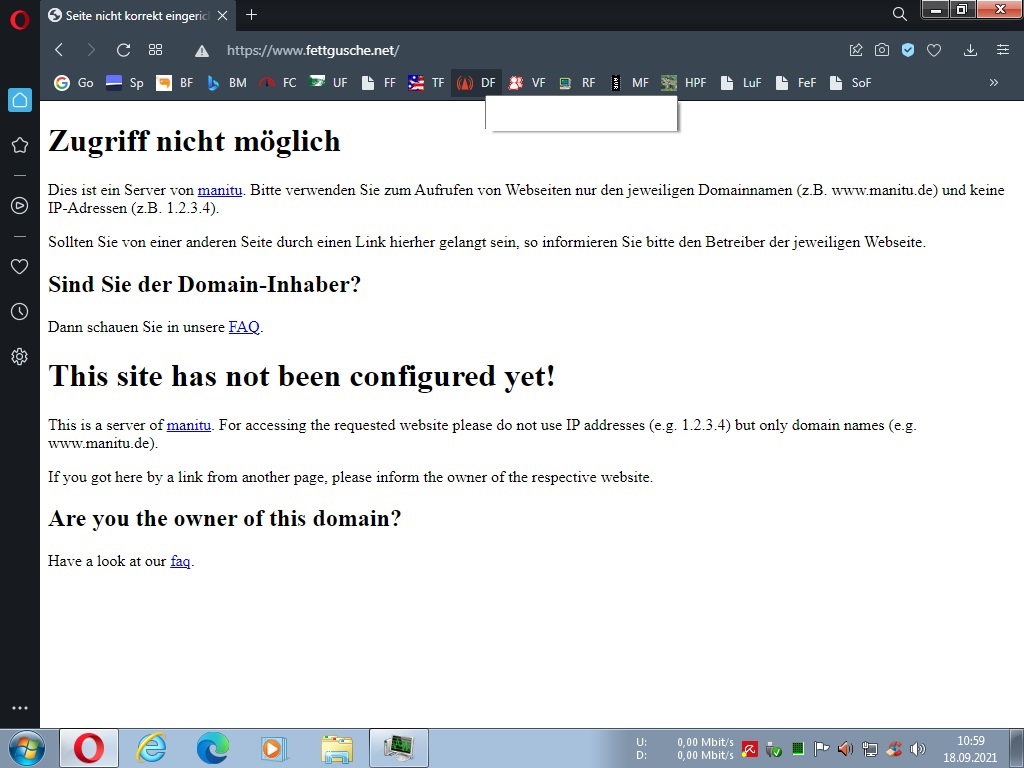1024x768 pixels.
Task: Show the security warning for this site
Action: point(202,51)
